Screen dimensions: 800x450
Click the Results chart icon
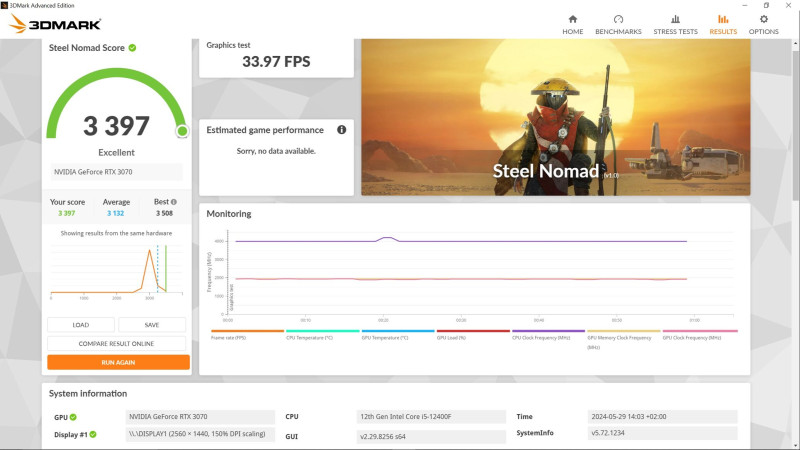click(x=723, y=19)
